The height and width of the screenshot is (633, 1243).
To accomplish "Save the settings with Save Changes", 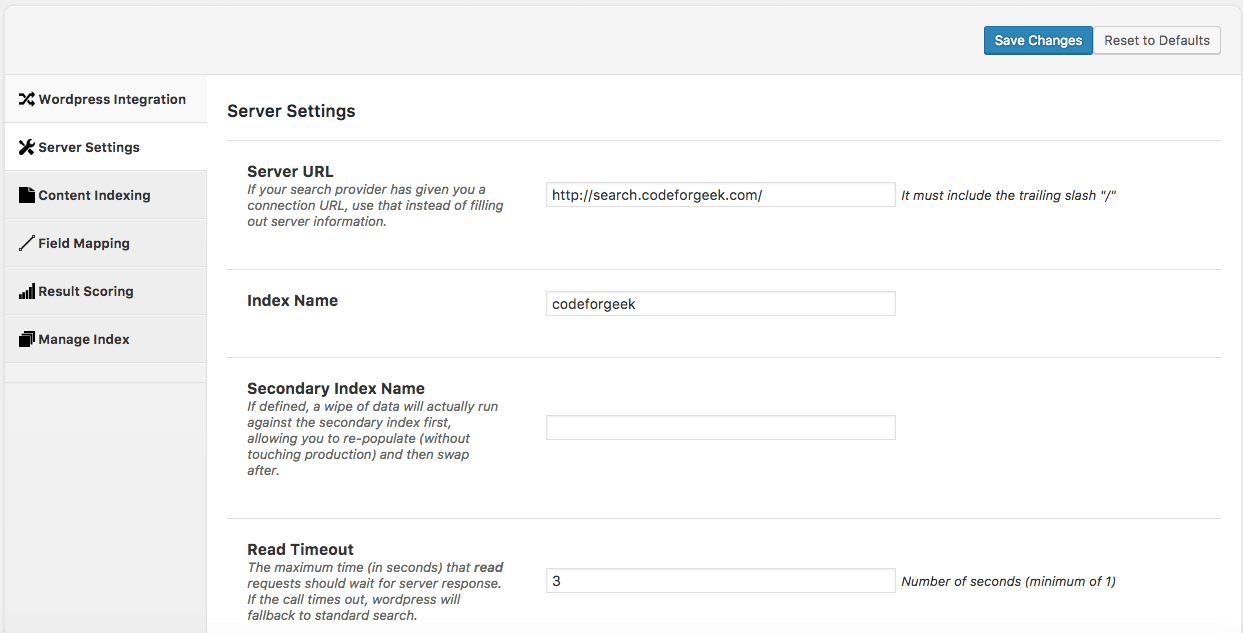I will click(1038, 40).
